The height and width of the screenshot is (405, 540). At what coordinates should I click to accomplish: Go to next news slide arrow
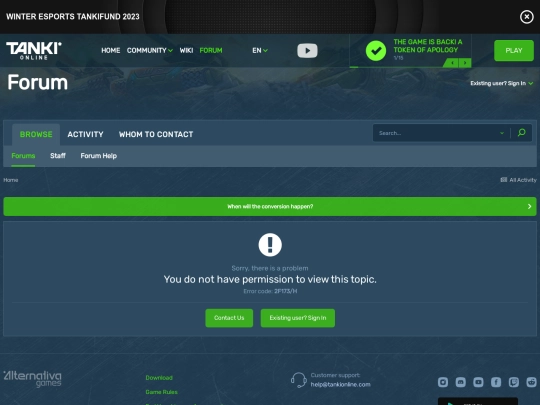465,63
